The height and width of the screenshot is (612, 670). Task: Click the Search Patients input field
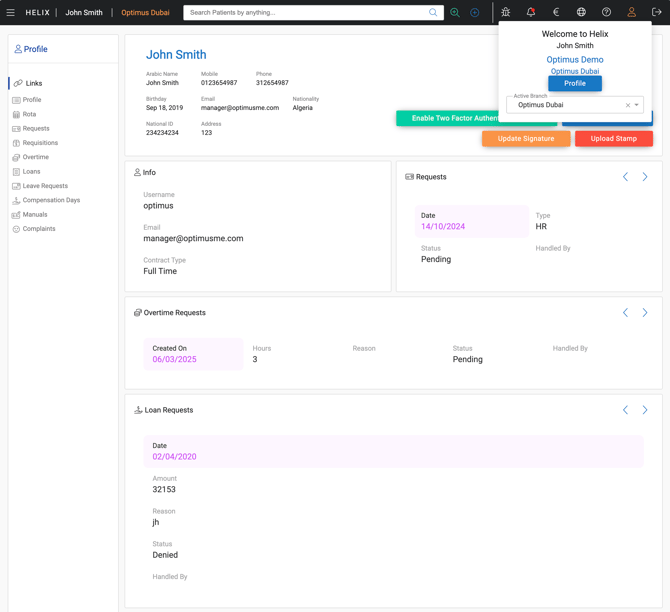[305, 13]
